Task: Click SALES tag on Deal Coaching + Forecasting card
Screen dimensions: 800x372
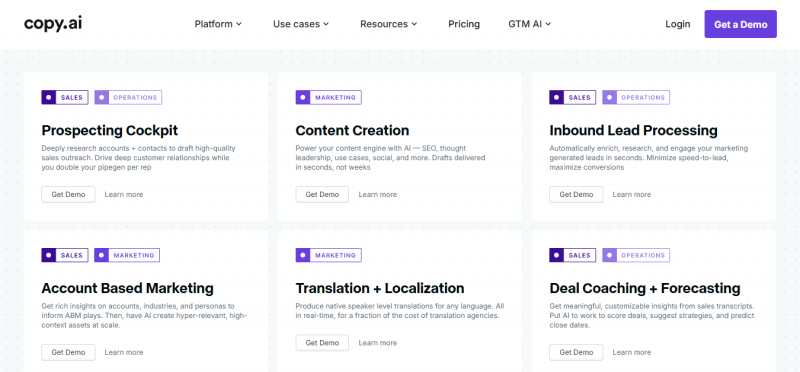Action: tap(572, 255)
